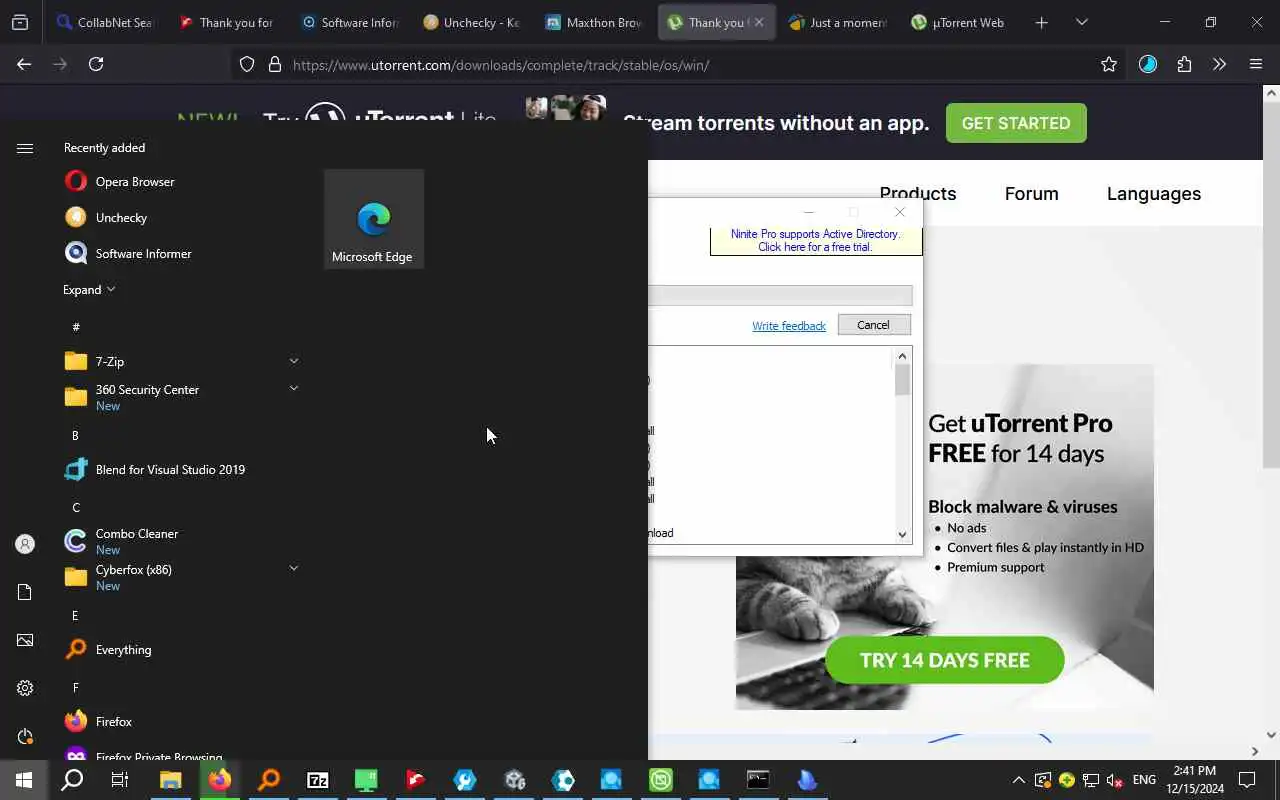
Task: Click Ninite log scrollbar up arrow
Action: click(902, 356)
